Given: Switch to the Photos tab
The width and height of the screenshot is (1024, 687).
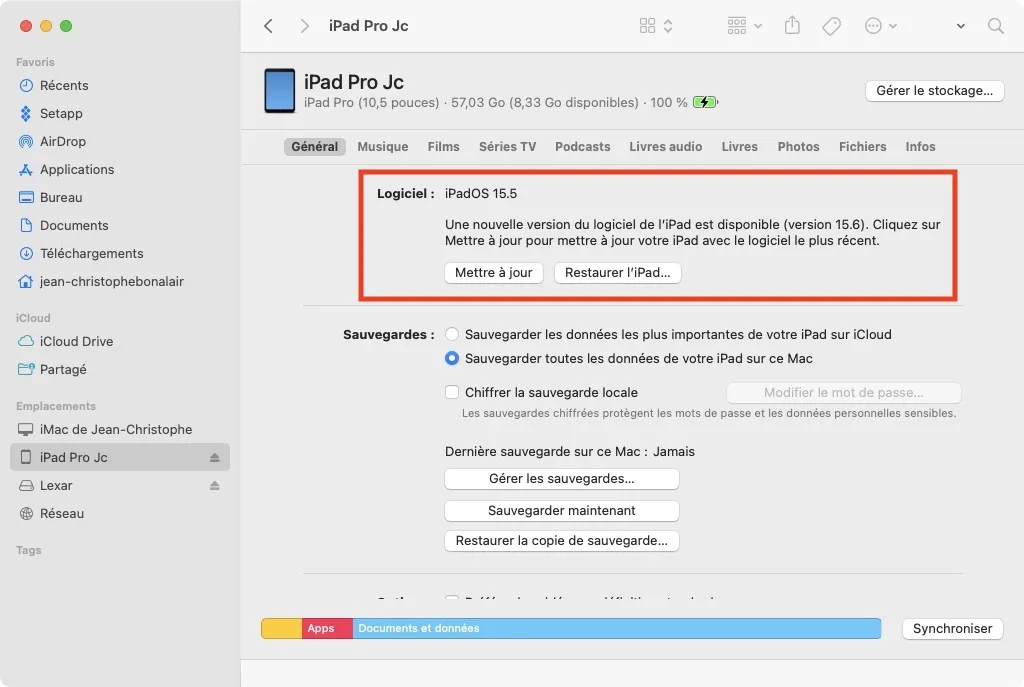Looking at the screenshot, I should (x=798, y=147).
